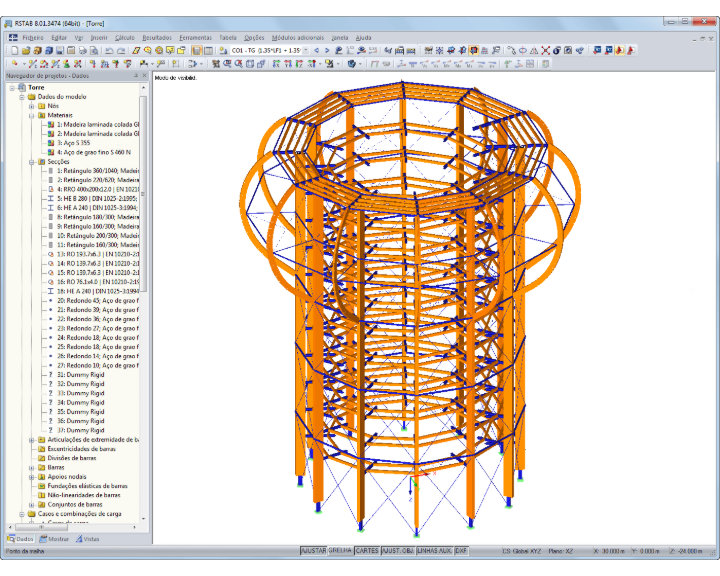Toggle GRELHA grid in status bar
720x576 pixels.
[x=340, y=550]
